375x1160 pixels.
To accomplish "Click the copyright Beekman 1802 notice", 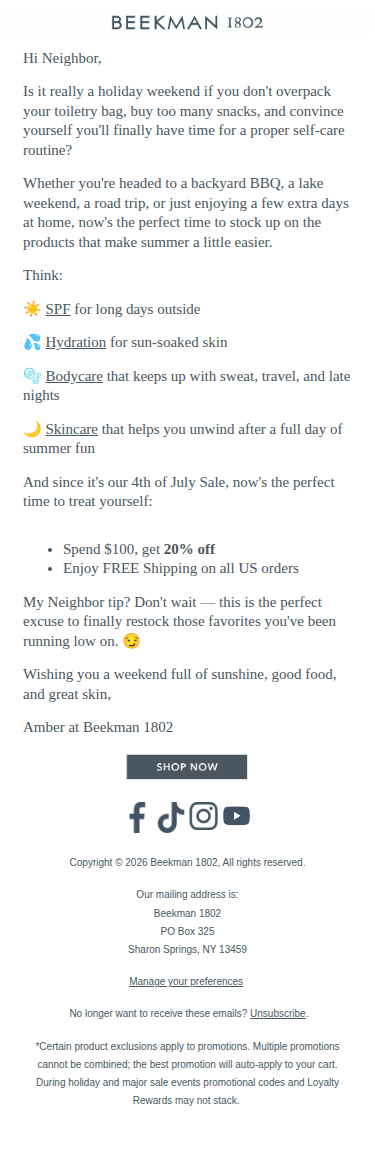I will (187, 863).
